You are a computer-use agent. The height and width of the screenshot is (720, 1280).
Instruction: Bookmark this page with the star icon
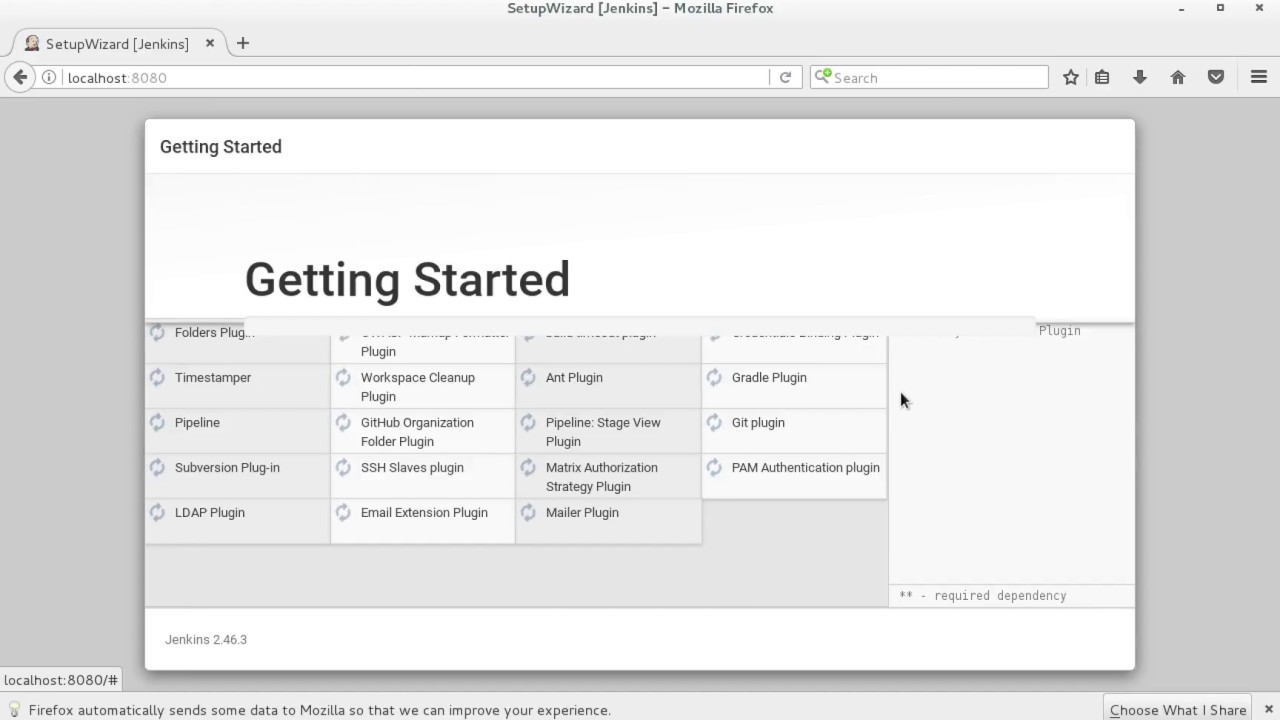(x=1071, y=77)
